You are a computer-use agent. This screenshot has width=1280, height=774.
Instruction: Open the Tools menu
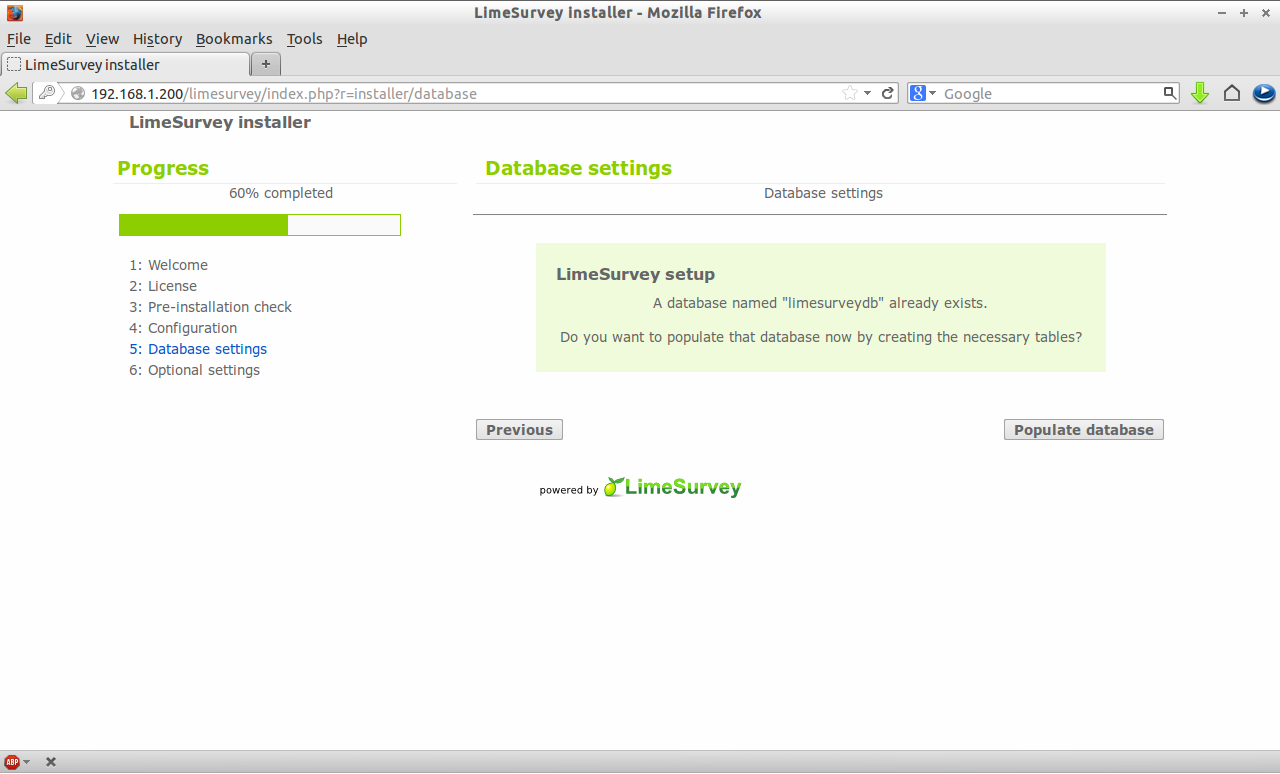[x=304, y=39]
